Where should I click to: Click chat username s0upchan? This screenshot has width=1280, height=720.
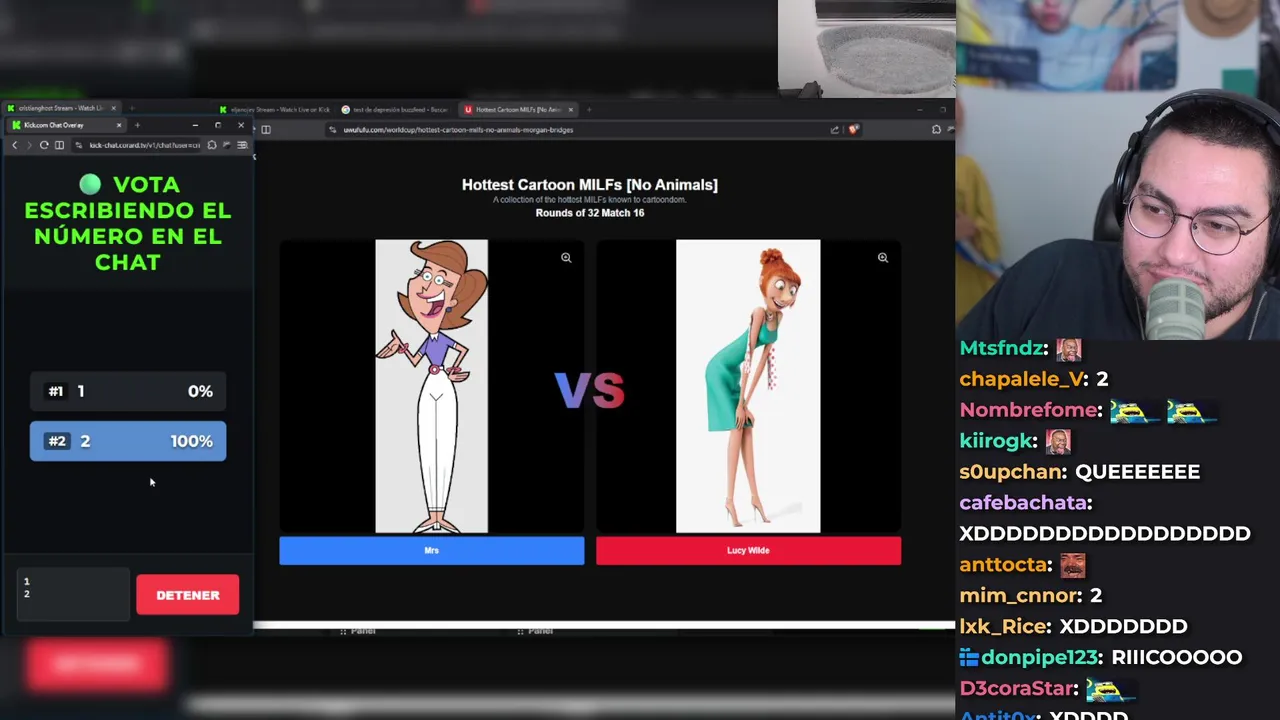(x=1012, y=472)
